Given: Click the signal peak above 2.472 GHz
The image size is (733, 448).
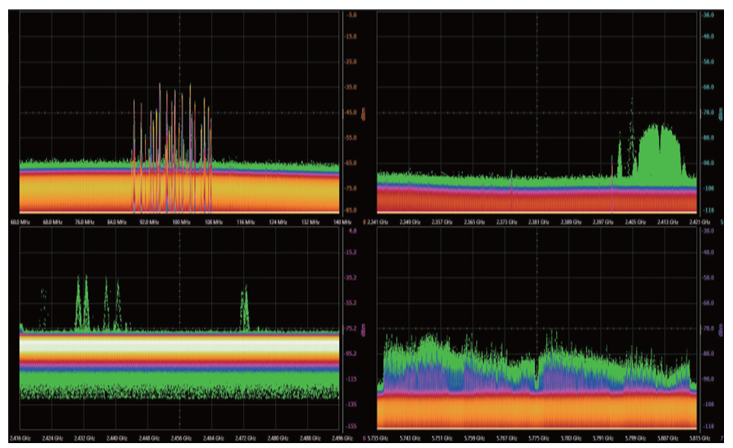Looking at the screenshot, I should click(x=244, y=309).
